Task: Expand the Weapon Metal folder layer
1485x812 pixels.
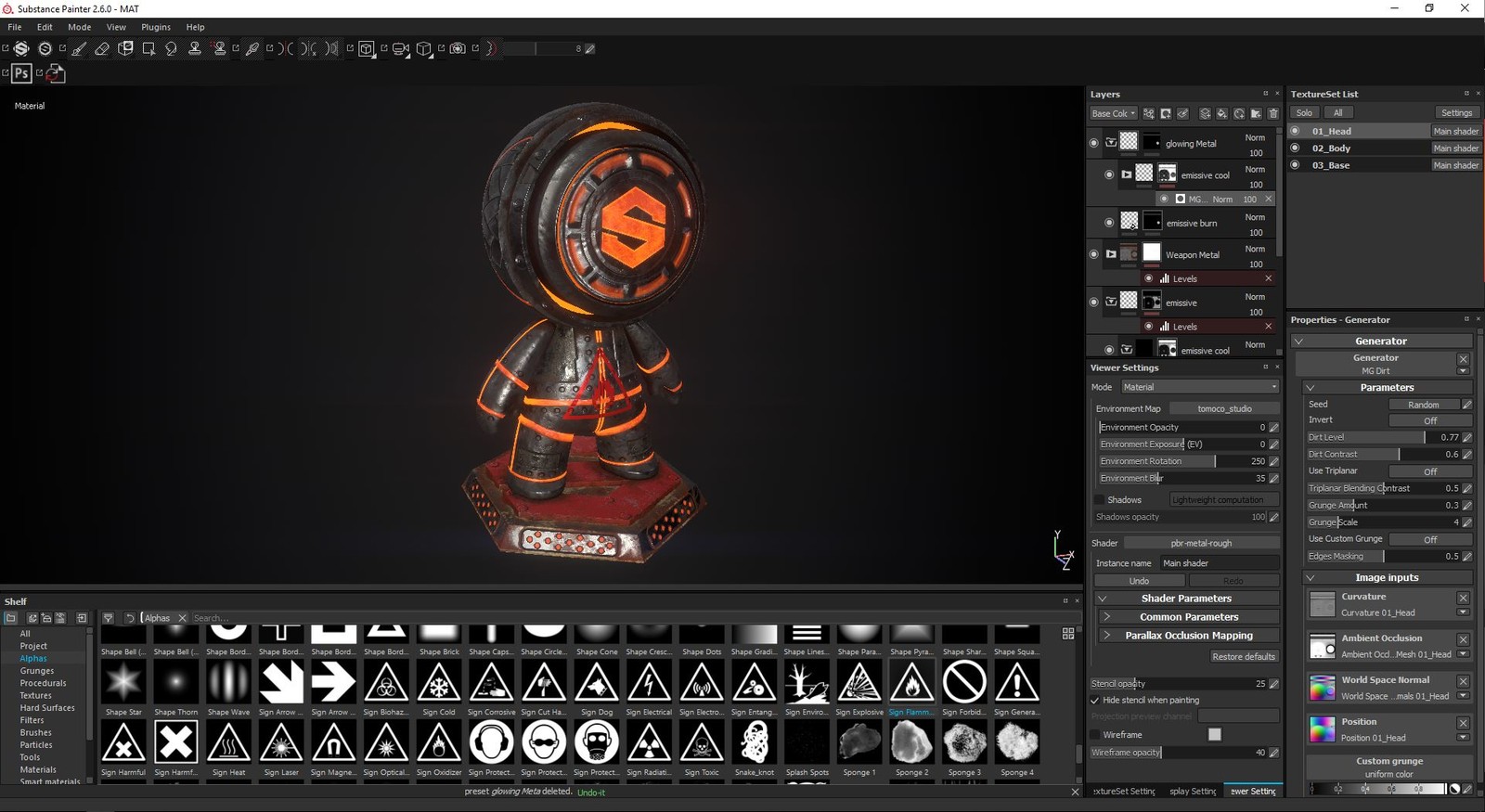Action: (1111, 254)
